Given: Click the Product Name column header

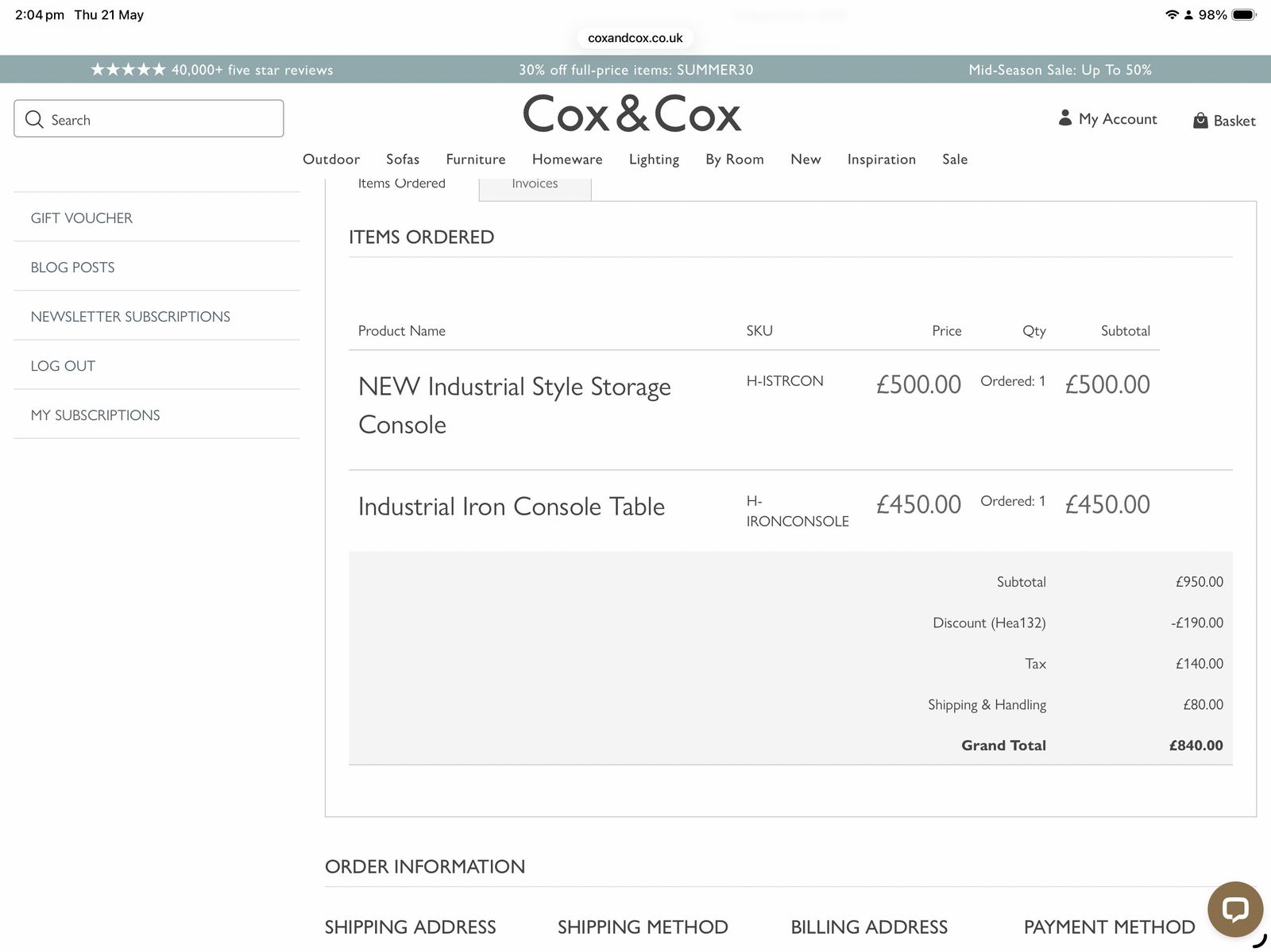Looking at the screenshot, I should click(x=401, y=330).
